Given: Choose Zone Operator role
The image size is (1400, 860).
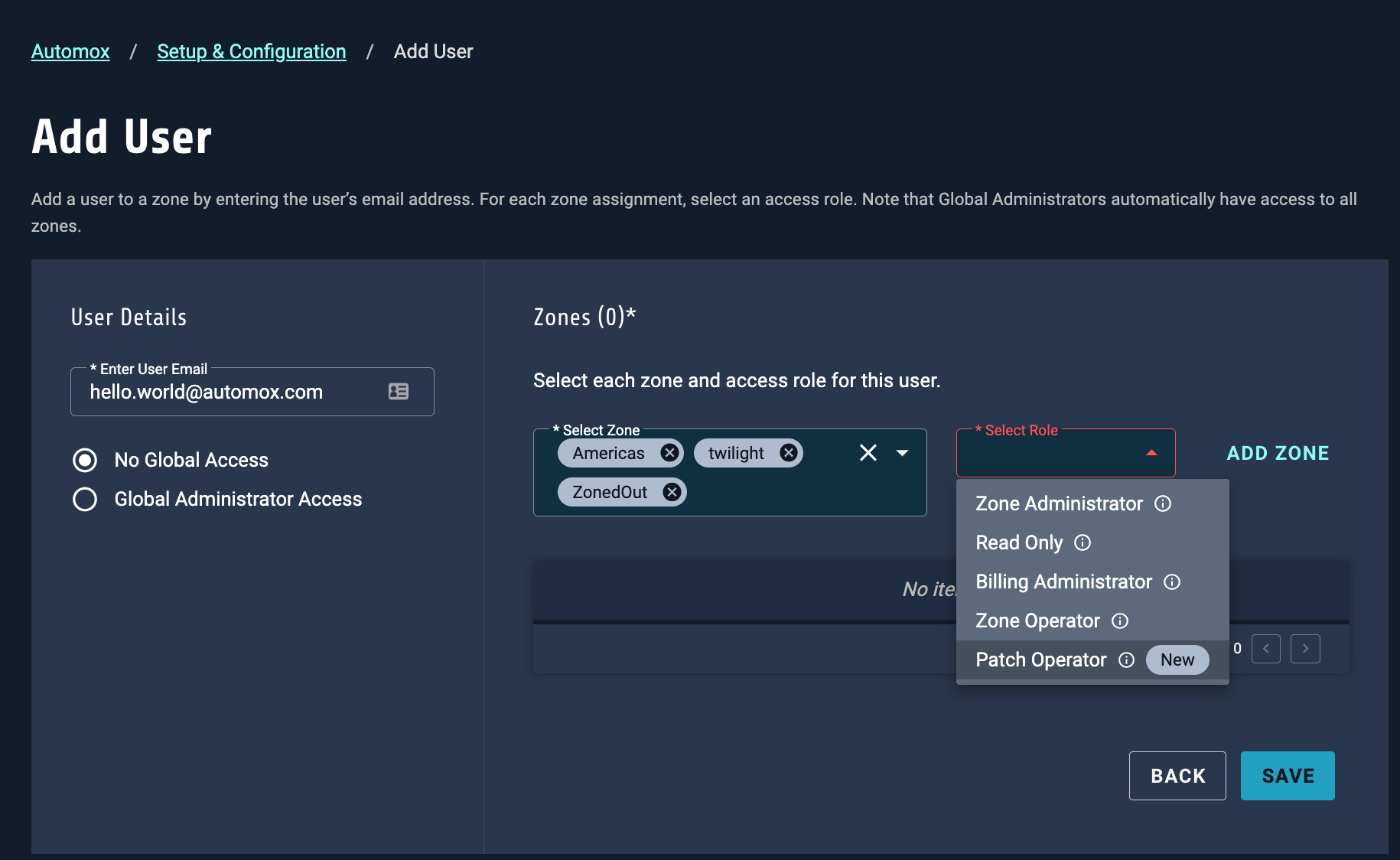Looking at the screenshot, I should point(1092,621).
